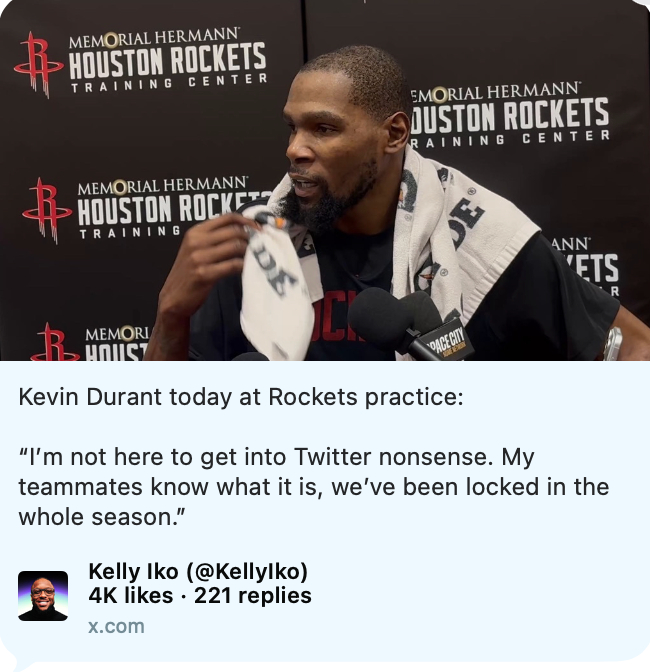
Task: Open the Kevin Durant video preview thumbnail
Action: (325, 180)
